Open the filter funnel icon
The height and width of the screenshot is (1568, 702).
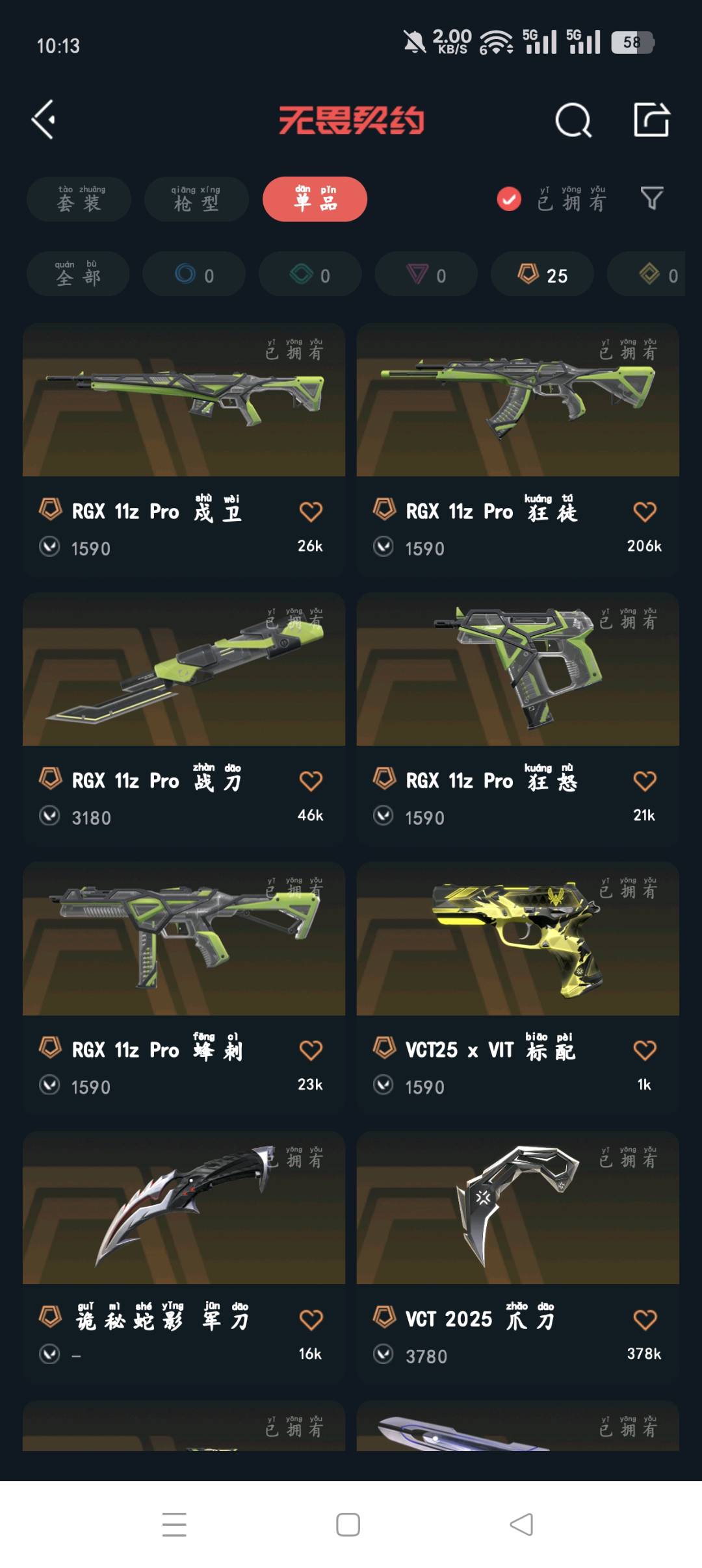pyautogui.click(x=651, y=198)
